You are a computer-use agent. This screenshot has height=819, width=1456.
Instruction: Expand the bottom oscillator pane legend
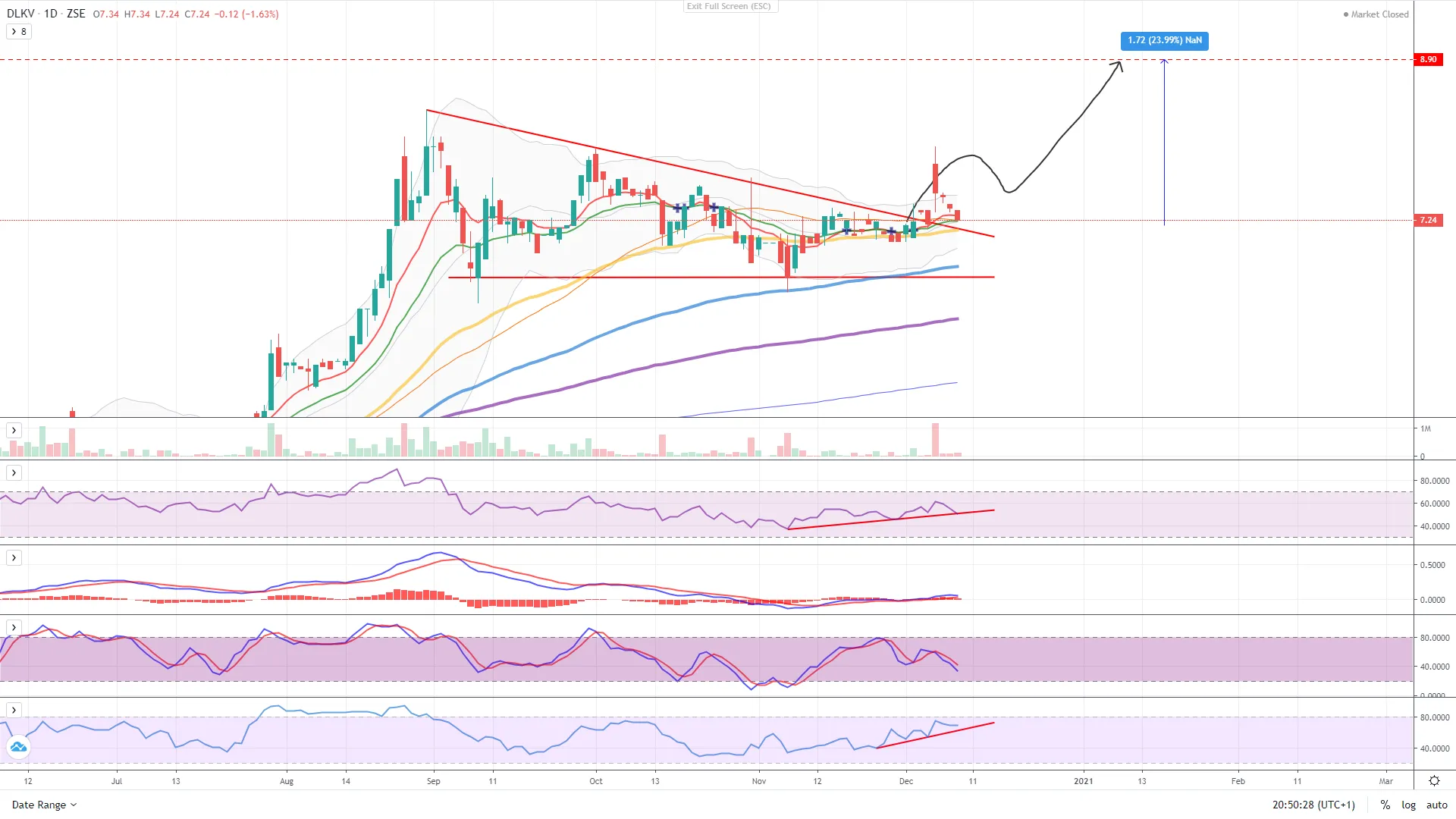14,710
